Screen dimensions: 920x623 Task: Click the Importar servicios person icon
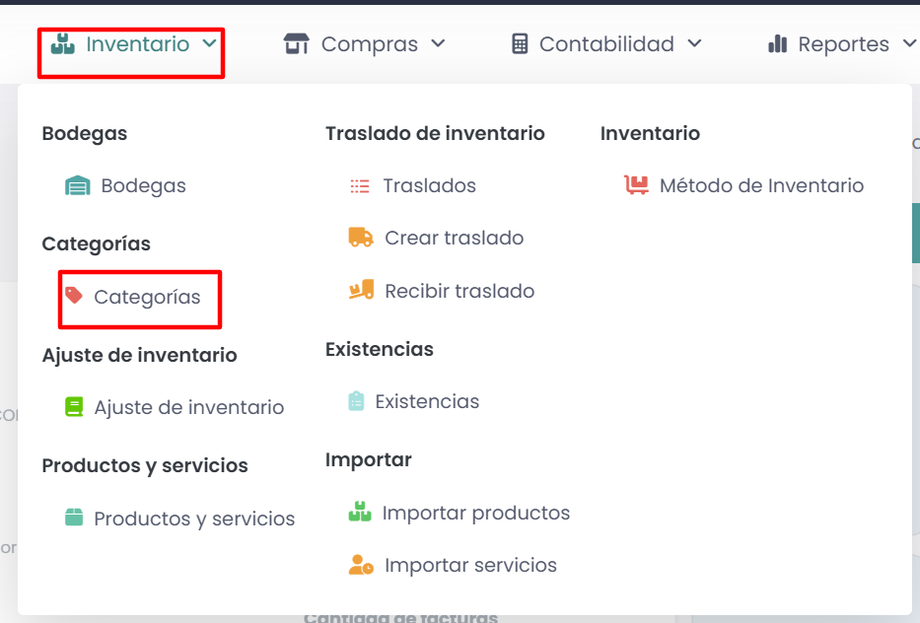(x=360, y=565)
